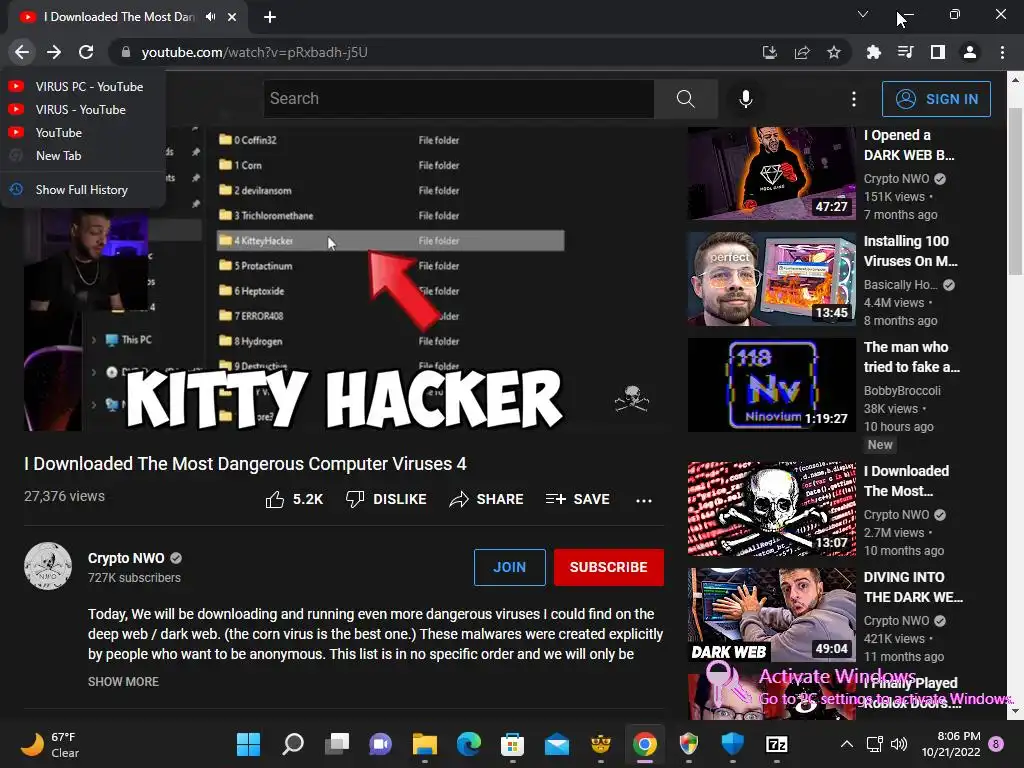The image size is (1024, 768).
Task: Mute the tab via speaker icon
Action: tap(210, 17)
